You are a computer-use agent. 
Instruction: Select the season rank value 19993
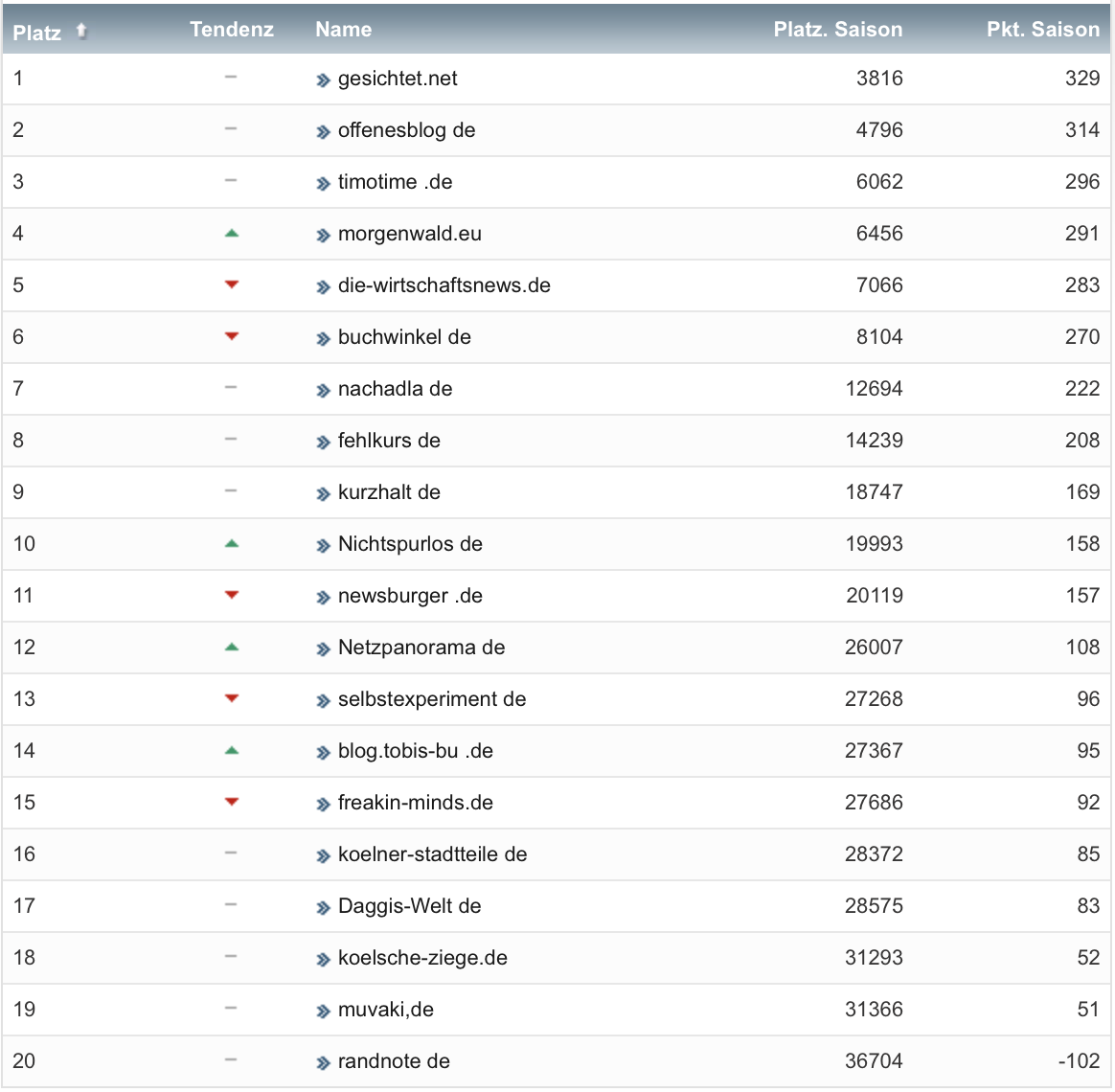(874, 544)
